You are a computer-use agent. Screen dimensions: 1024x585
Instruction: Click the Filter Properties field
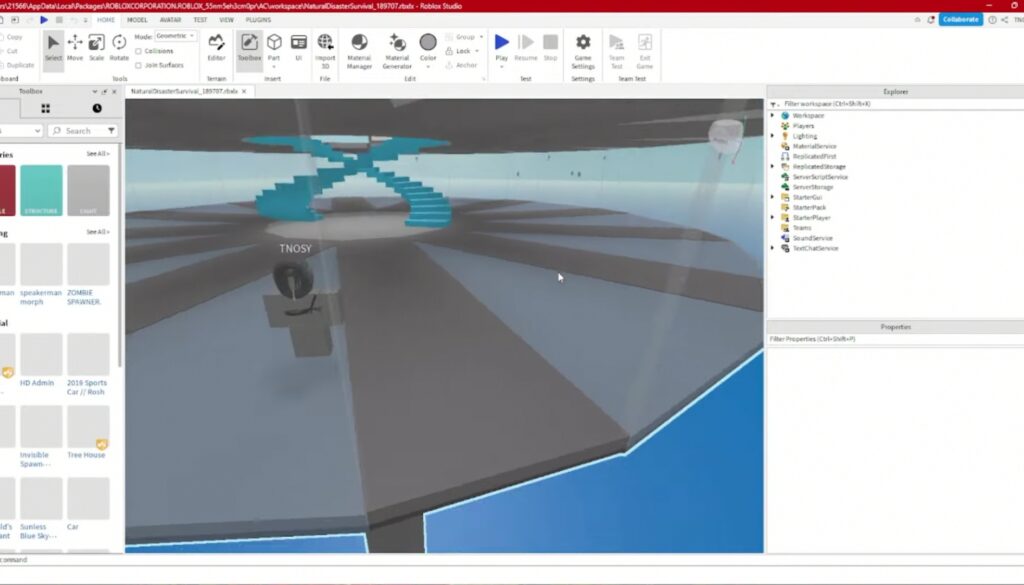[x=895, y=340]
